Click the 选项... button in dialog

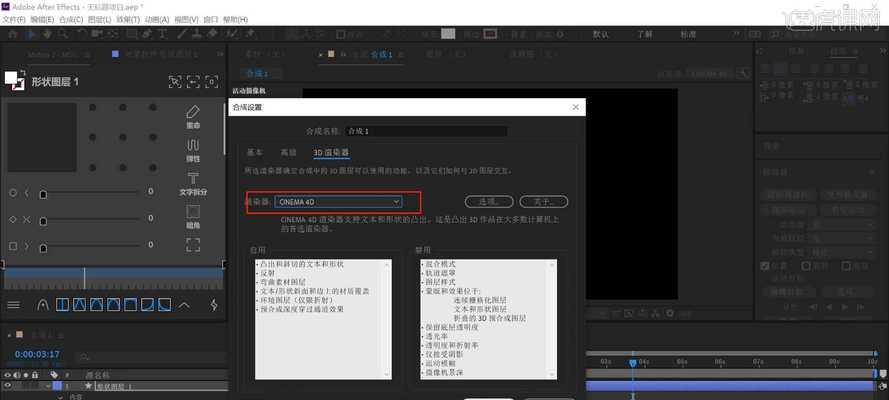489,202
